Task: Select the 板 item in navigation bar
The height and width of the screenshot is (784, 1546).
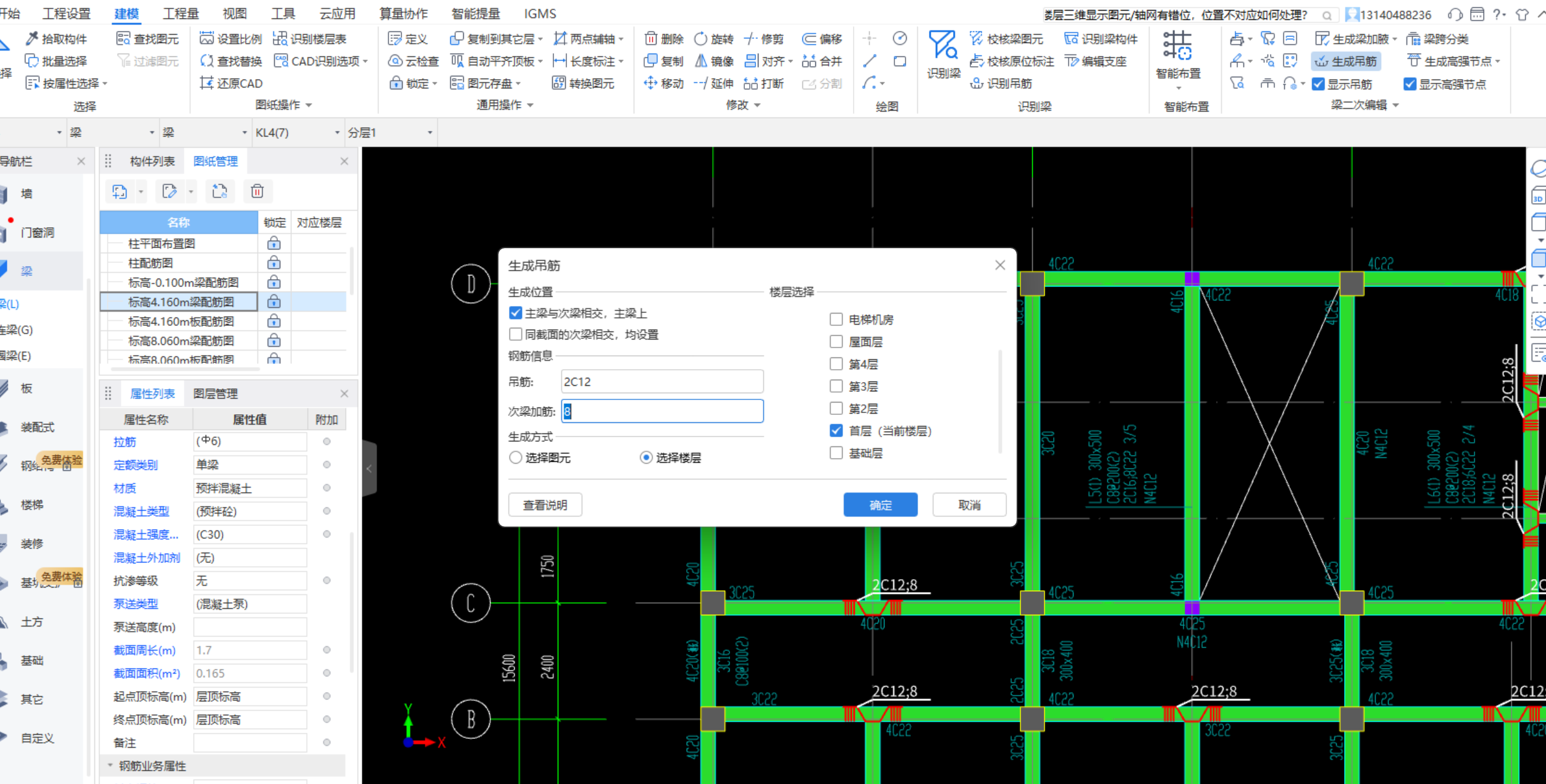Action: (27, 388)
